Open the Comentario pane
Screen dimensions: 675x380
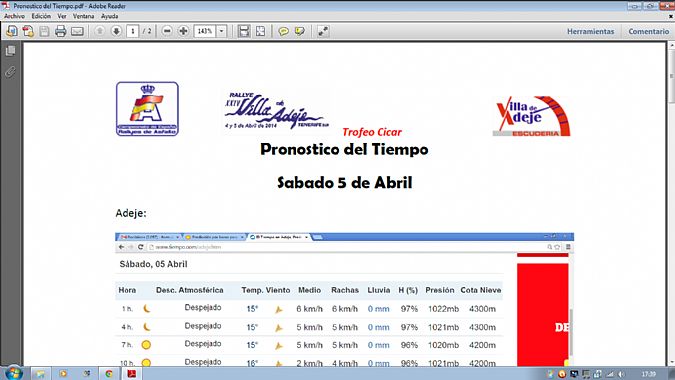pyautogui.click(x=648, y=31)
